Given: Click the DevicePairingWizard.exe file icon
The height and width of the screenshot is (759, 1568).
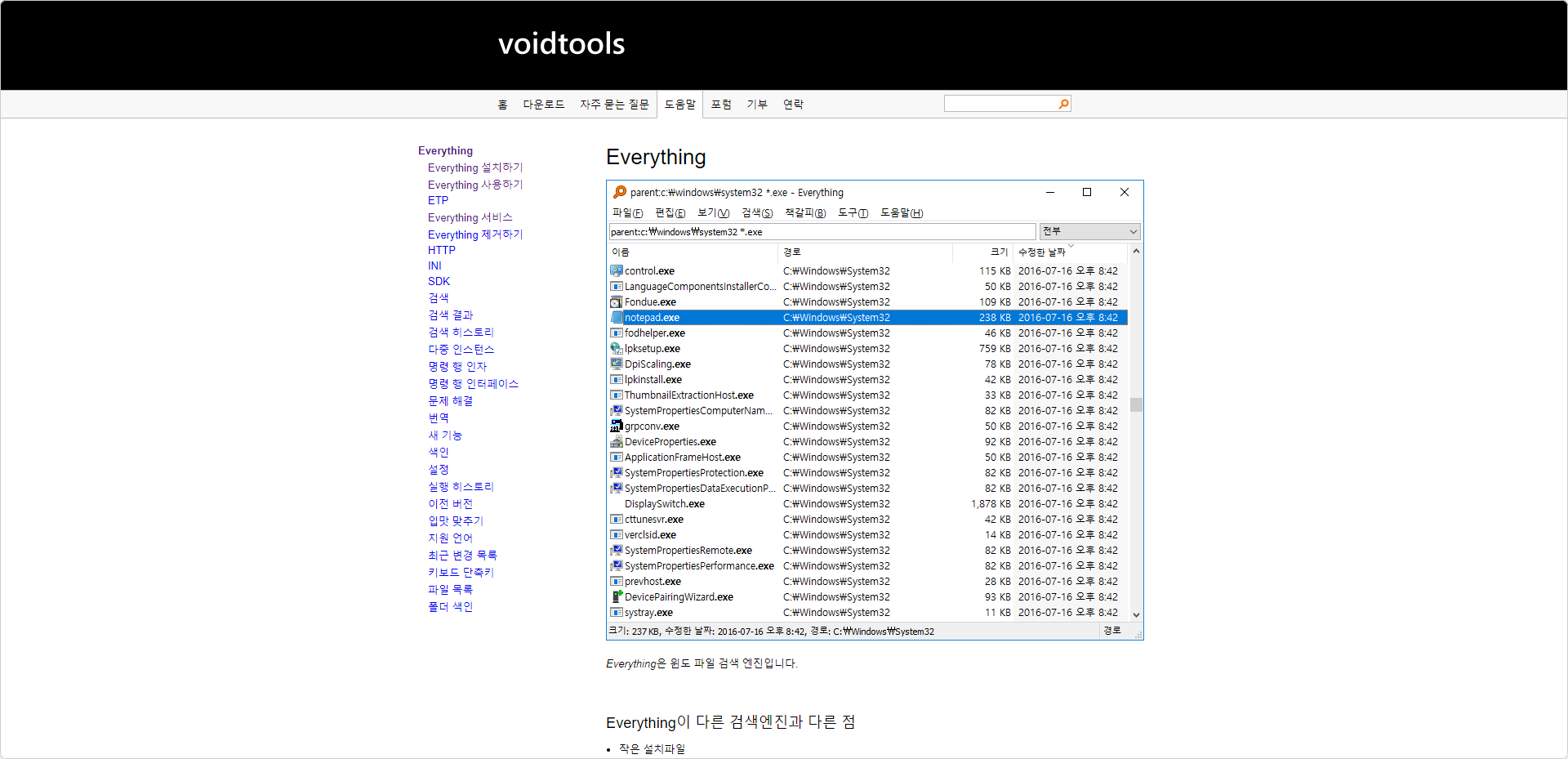Looking at the screenshot, I should click(x=617, y=596).
